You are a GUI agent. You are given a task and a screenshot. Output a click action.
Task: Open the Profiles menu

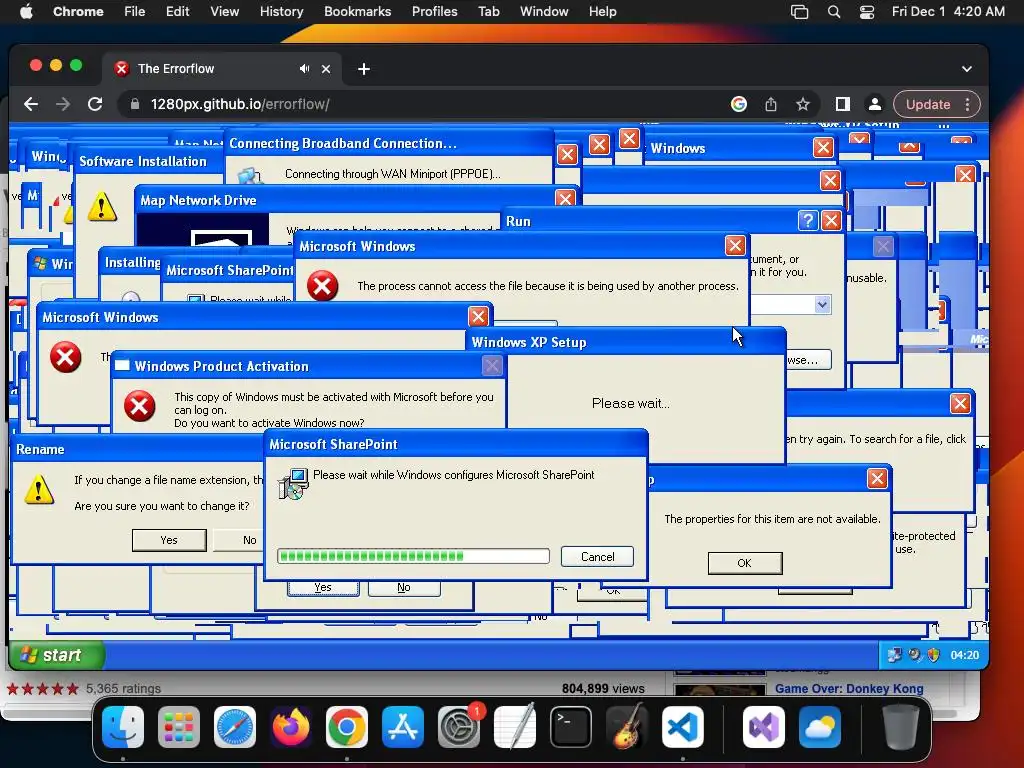click(x=434, y=12)
